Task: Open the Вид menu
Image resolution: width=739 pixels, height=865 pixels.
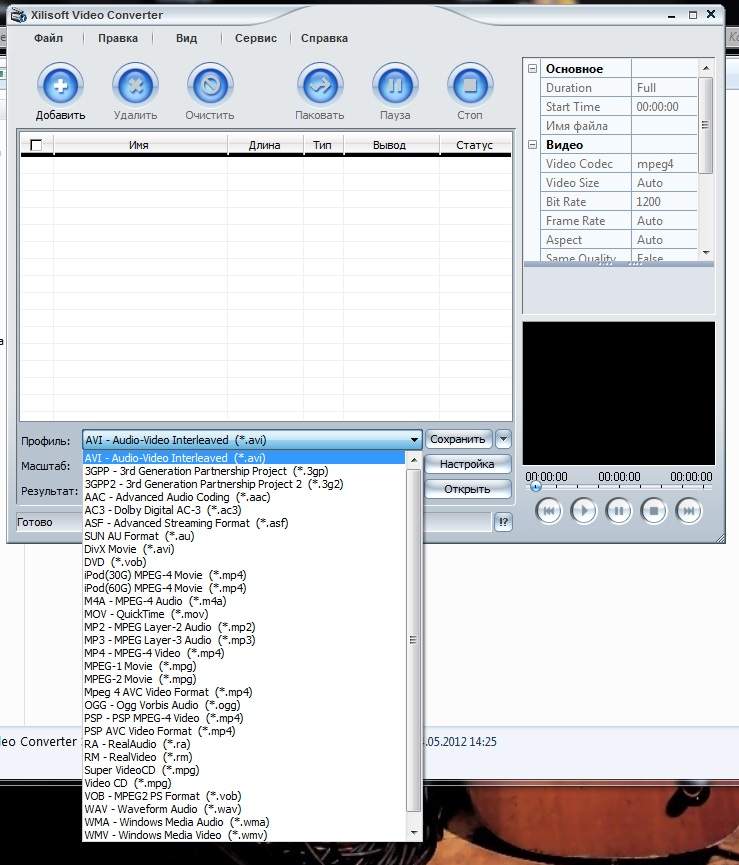Action: 186,38
